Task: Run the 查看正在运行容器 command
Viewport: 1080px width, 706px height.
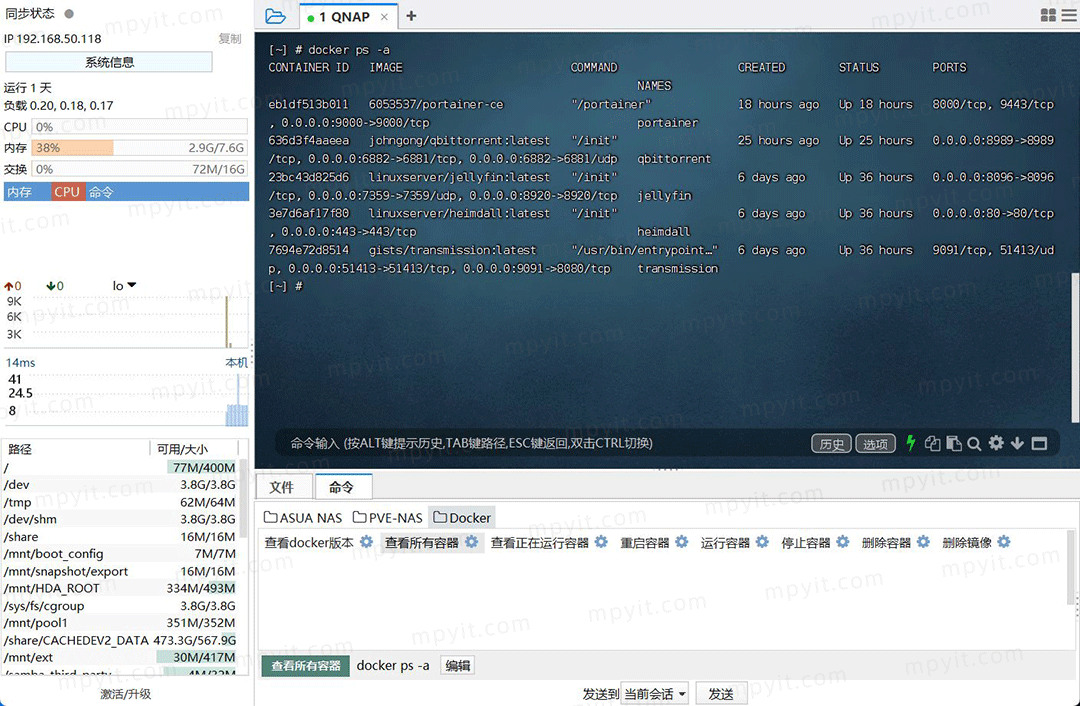Action: pyautogui.click(x=539, y=543)
